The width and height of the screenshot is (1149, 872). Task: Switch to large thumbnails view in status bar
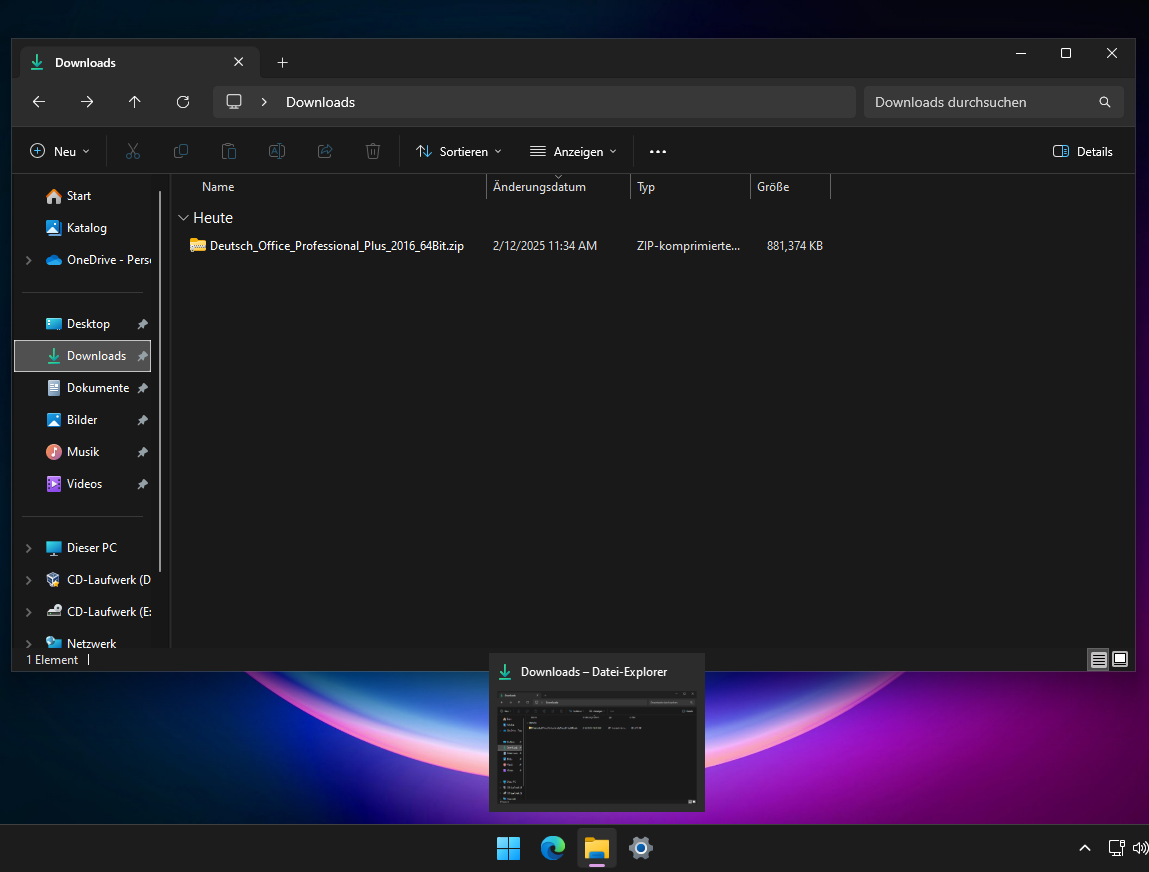tap(1120, 660)
